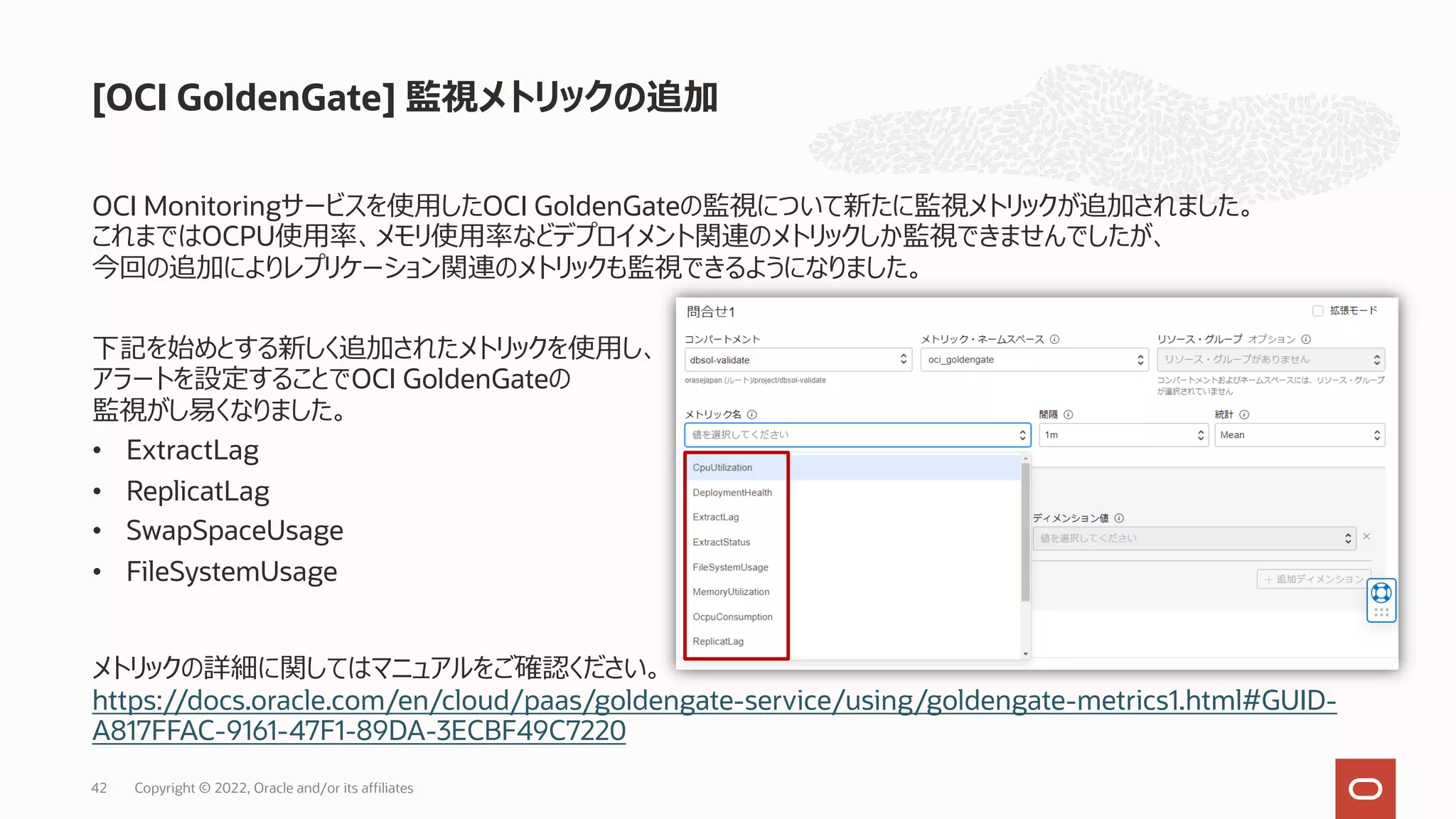Click the metric list scrollbar down arrow
Image resolution: width=1456 pixels, height=819 pixels.
pyautogui.click(x=1025, y=654)
